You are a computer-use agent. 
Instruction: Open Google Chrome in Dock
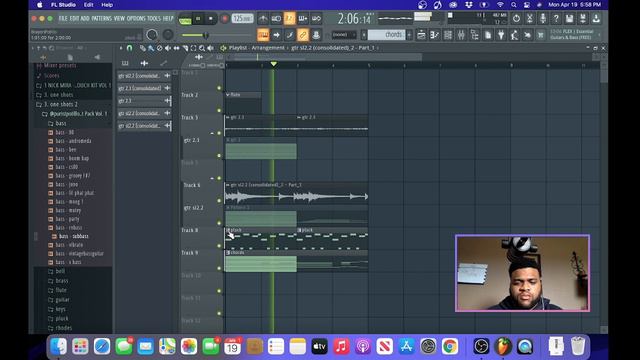449,347
